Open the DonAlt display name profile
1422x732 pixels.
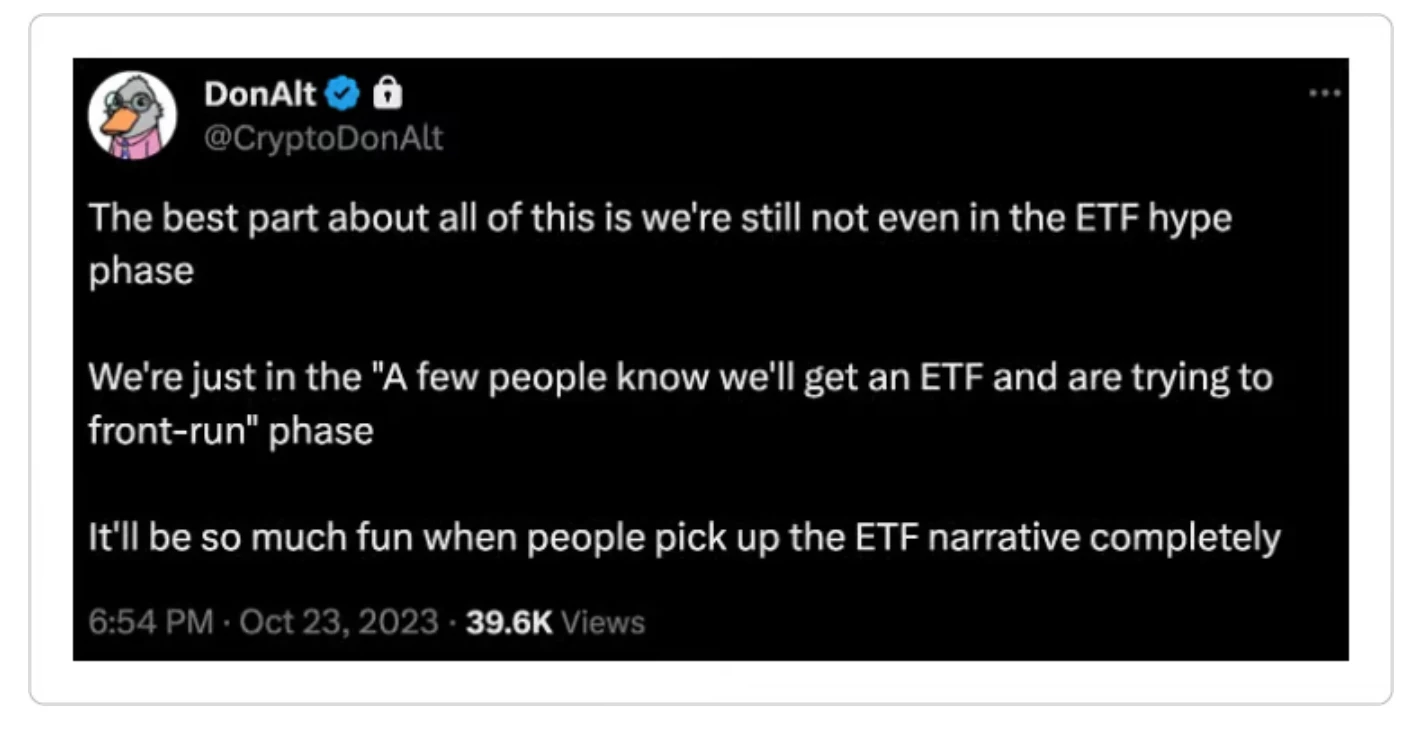point(260,95)
